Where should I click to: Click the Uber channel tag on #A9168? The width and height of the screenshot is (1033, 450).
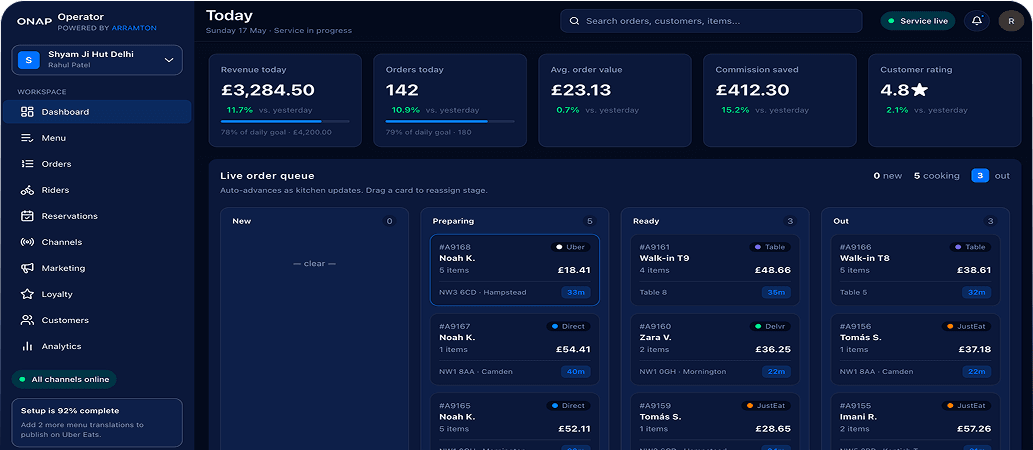[571, 247]
